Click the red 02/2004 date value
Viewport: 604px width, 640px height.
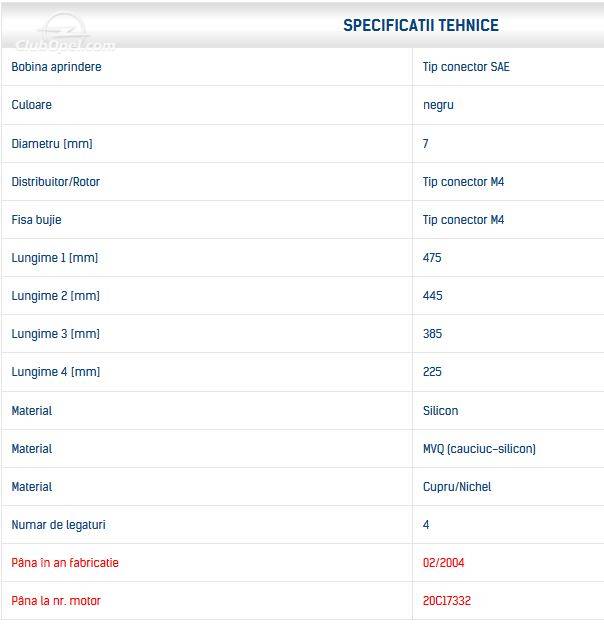coord(444,563)
